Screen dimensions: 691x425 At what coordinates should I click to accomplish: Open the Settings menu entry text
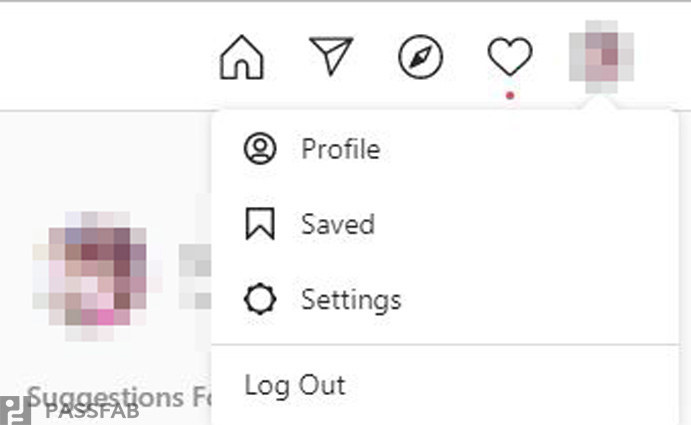350,299
